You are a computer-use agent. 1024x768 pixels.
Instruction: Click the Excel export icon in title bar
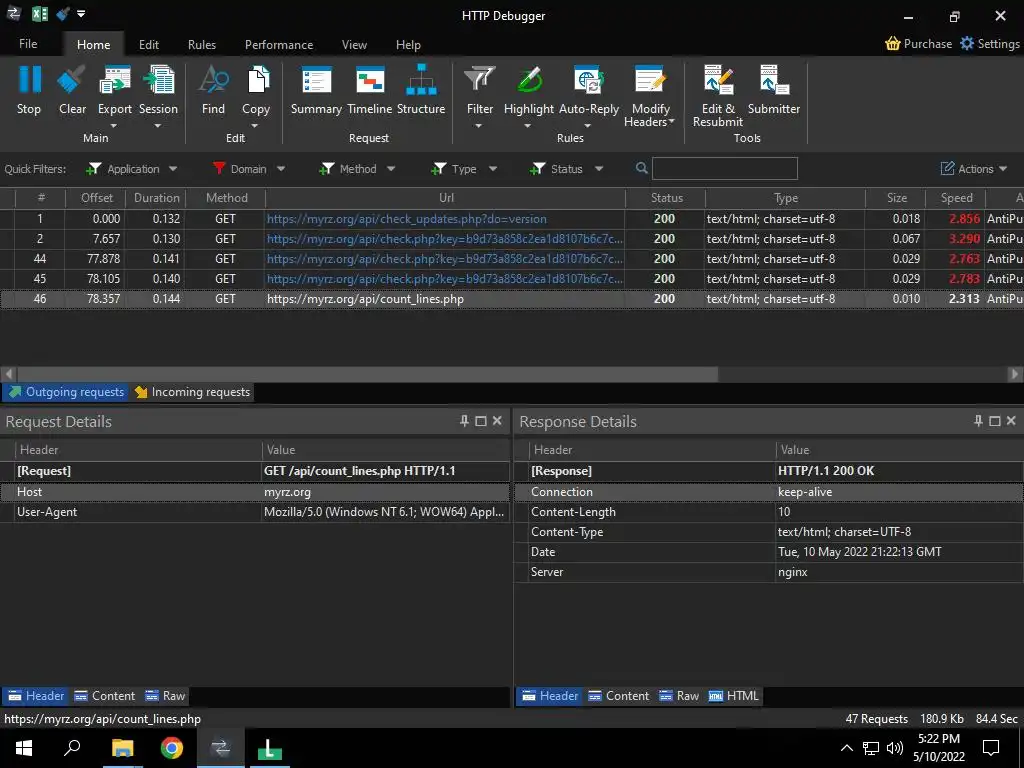[x=40, y=14]
